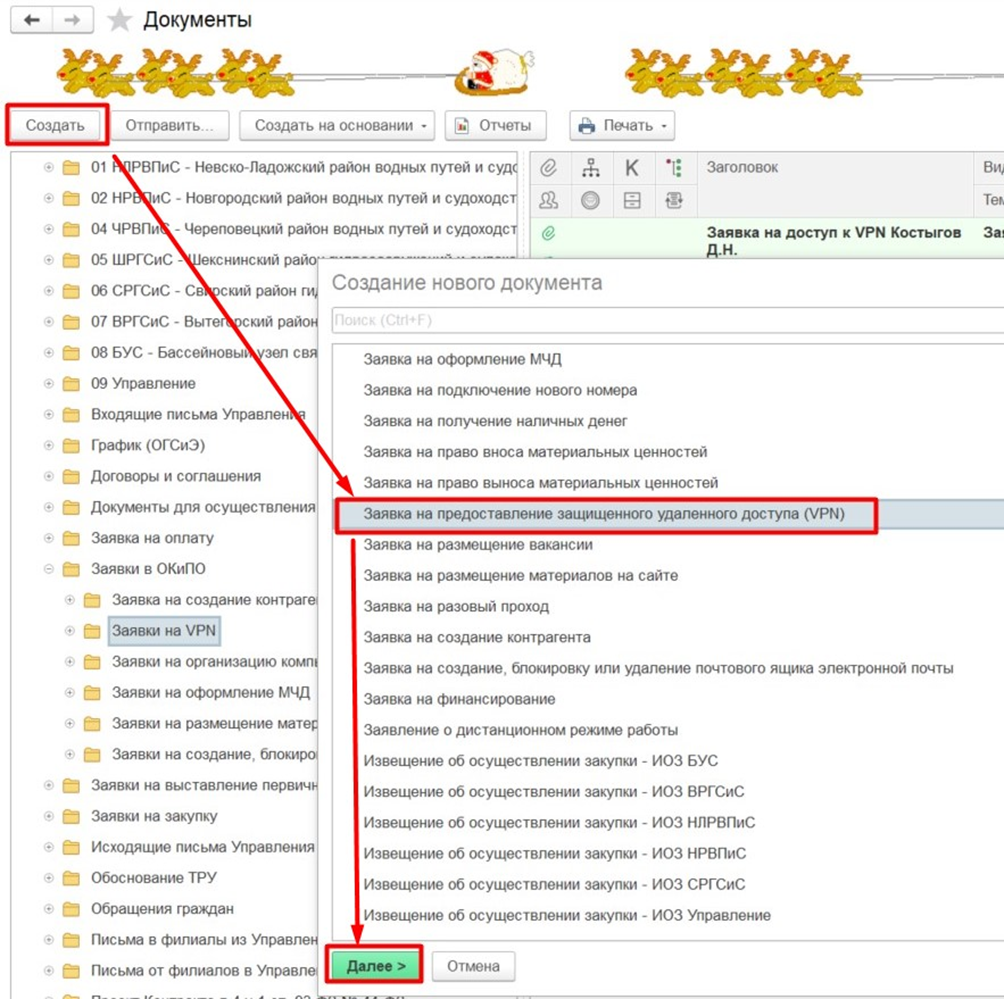The image size is (1004, 999).
Task: Click the forward navigation arrow
Action: (73, 20)
